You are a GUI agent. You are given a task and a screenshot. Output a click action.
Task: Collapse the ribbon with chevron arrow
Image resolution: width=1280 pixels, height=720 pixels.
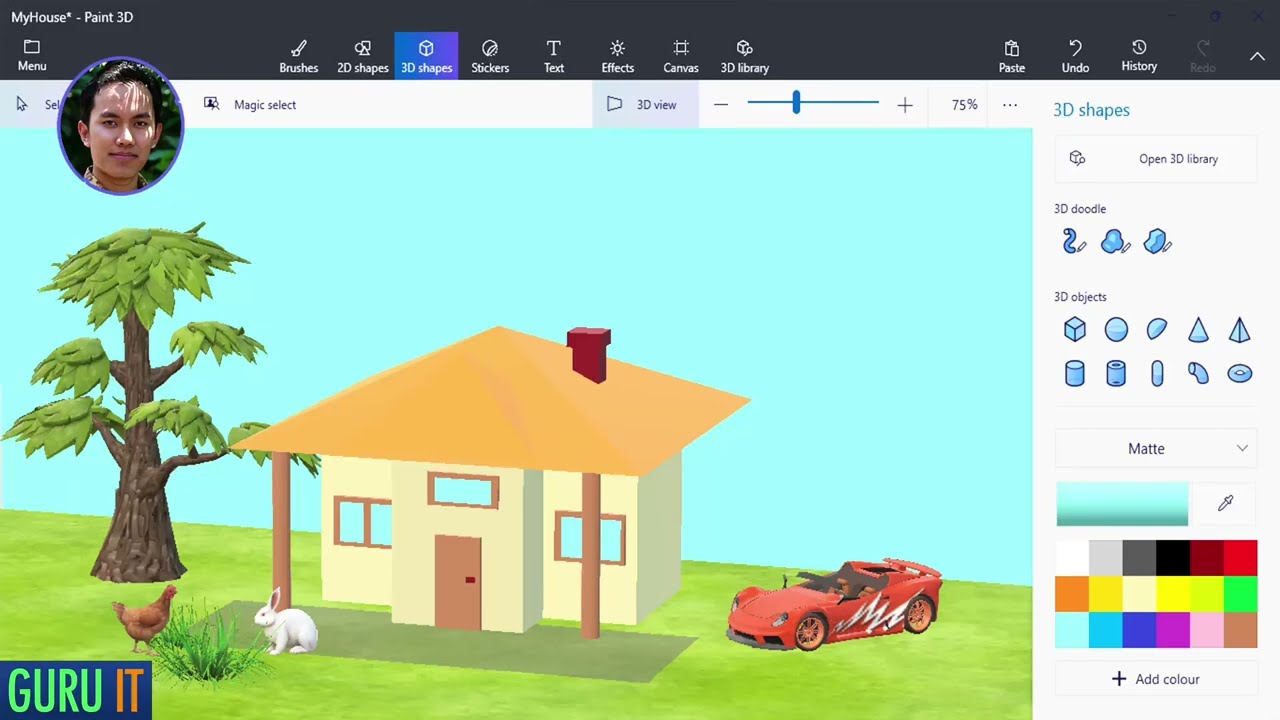pos(1257,56)
